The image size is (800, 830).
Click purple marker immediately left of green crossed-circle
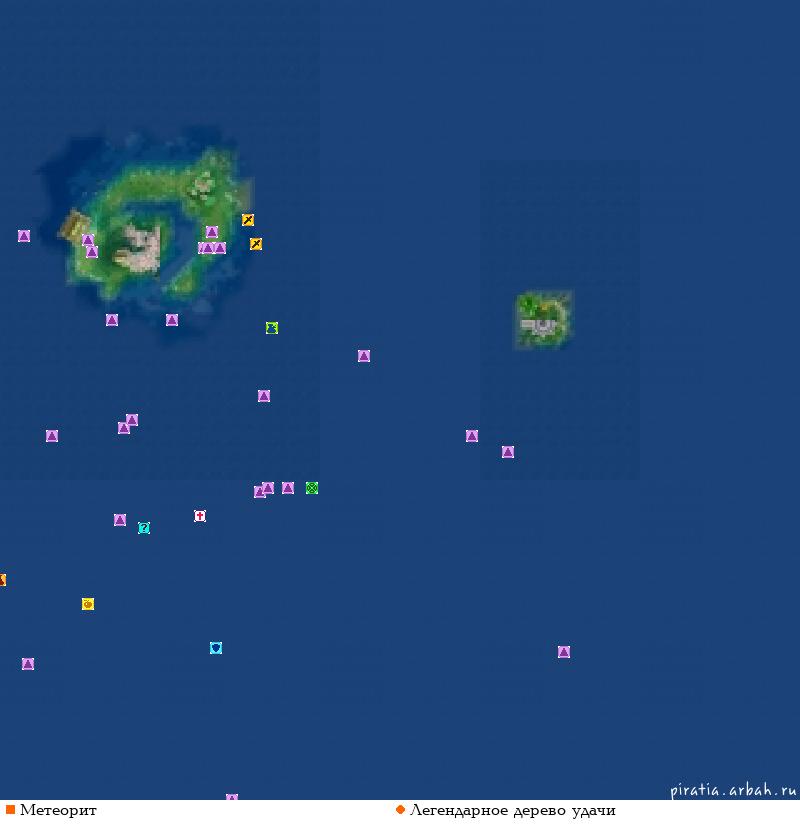288,488
